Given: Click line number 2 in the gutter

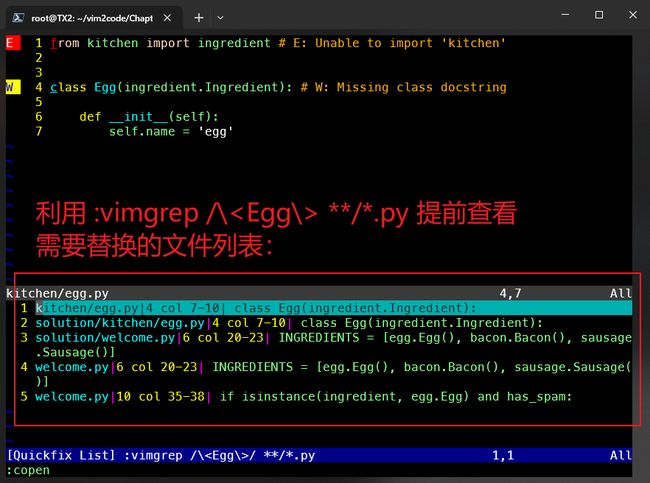Looking at the screenshot, I should click(39, 58).
